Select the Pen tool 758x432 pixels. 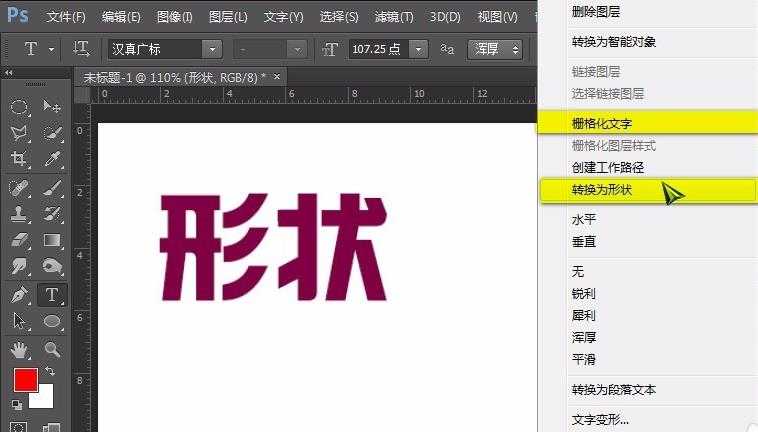(x=19, y=294)
